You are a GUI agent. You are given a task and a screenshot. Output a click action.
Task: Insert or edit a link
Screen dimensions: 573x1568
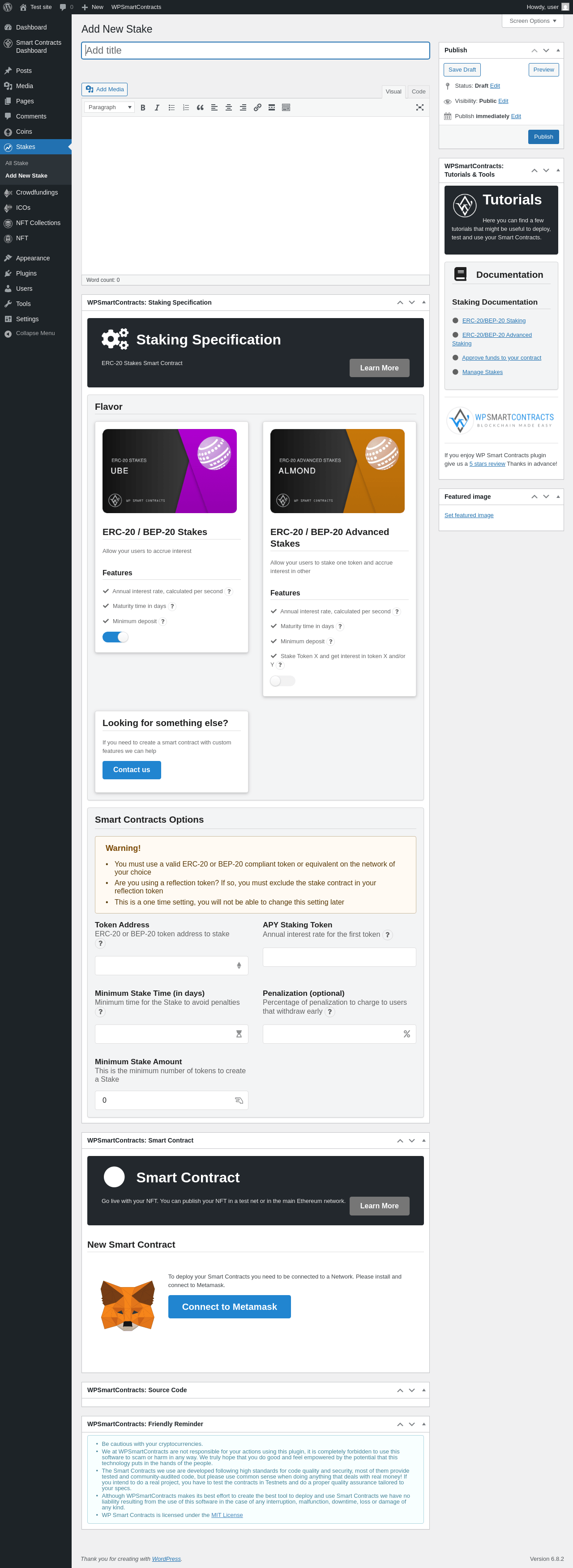pyautogui.click(x=257, y=107)
